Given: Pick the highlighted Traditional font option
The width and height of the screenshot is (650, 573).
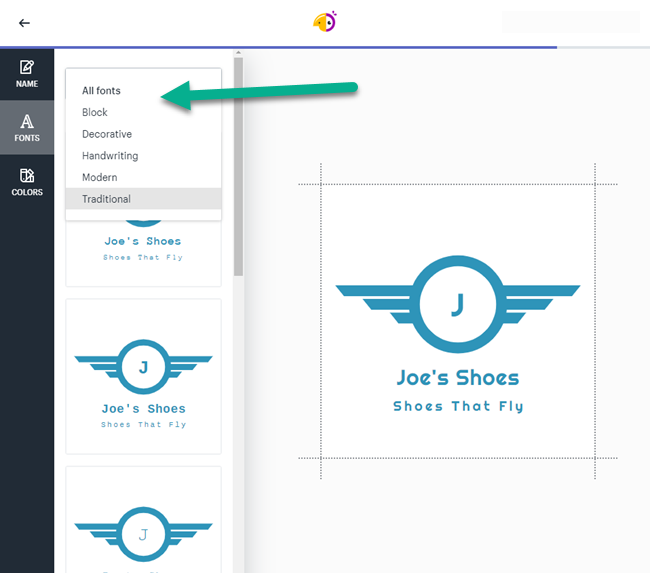Looking at the screenshot, I should coord(106,199).
